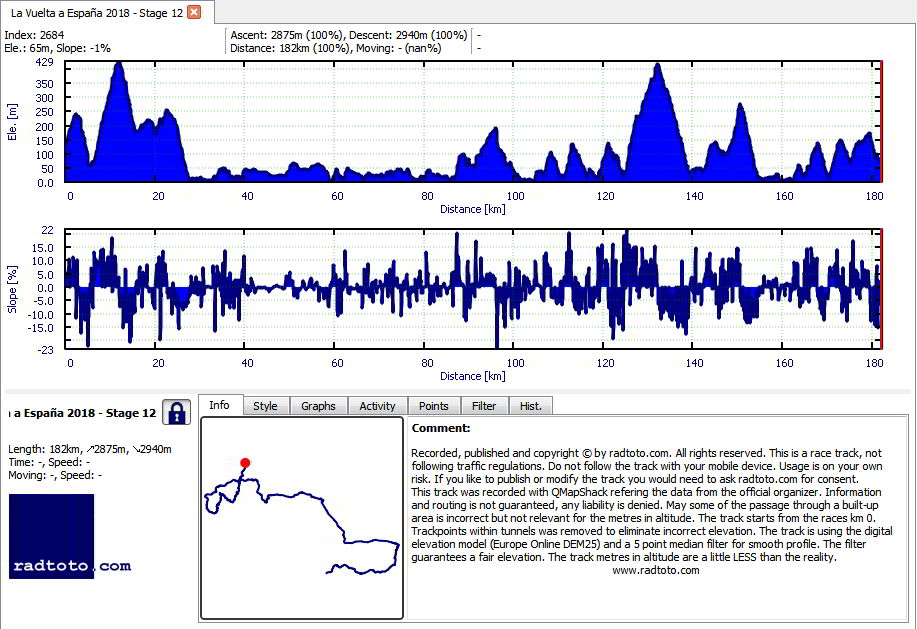Close the La Vuelta Stage 12 tab

click(x=194, y=12)
